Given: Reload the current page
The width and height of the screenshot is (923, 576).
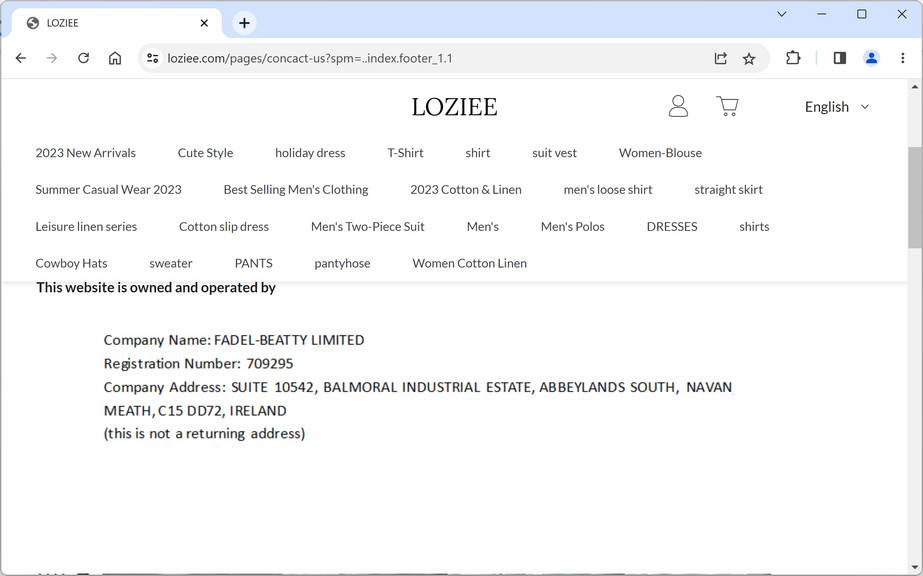Looking at the screenshot, I should pos(84,58).
